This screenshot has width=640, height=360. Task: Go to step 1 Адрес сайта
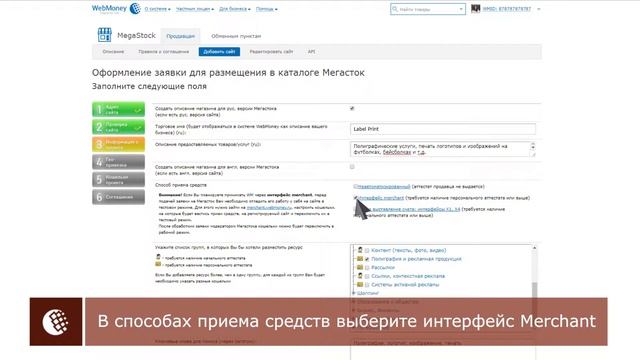pyautogui.click(x=118, y=109)
